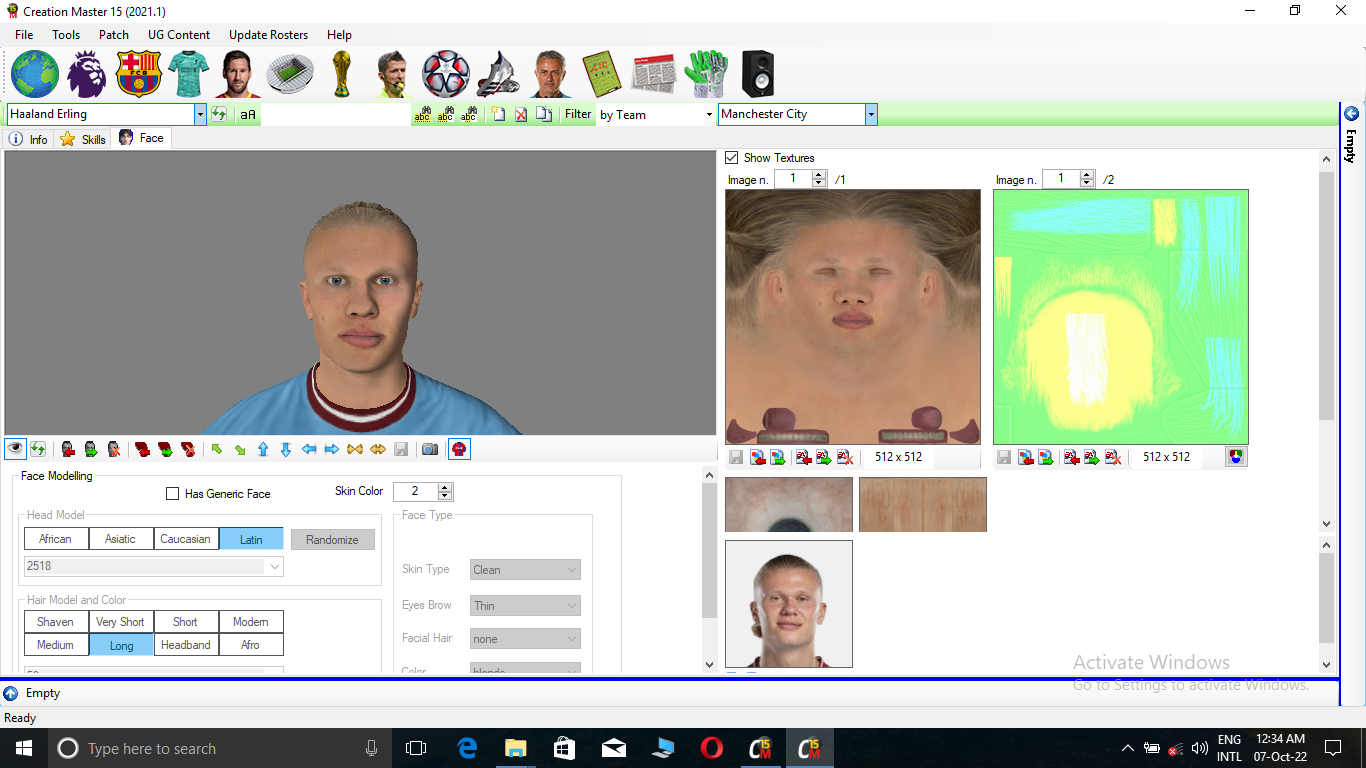Open the Manager editor Mourinho icon
The width and height of the screenshot is (1366, 768).
click(x=550, y=74)
